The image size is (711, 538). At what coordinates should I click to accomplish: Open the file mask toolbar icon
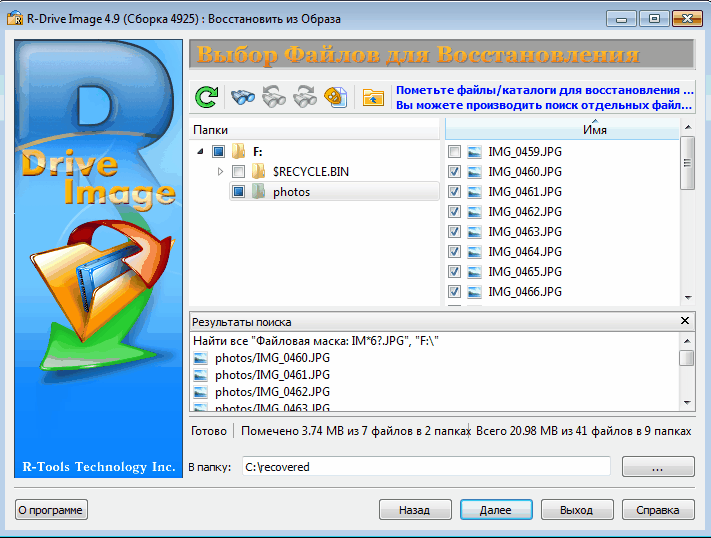[x=336, y=97]
